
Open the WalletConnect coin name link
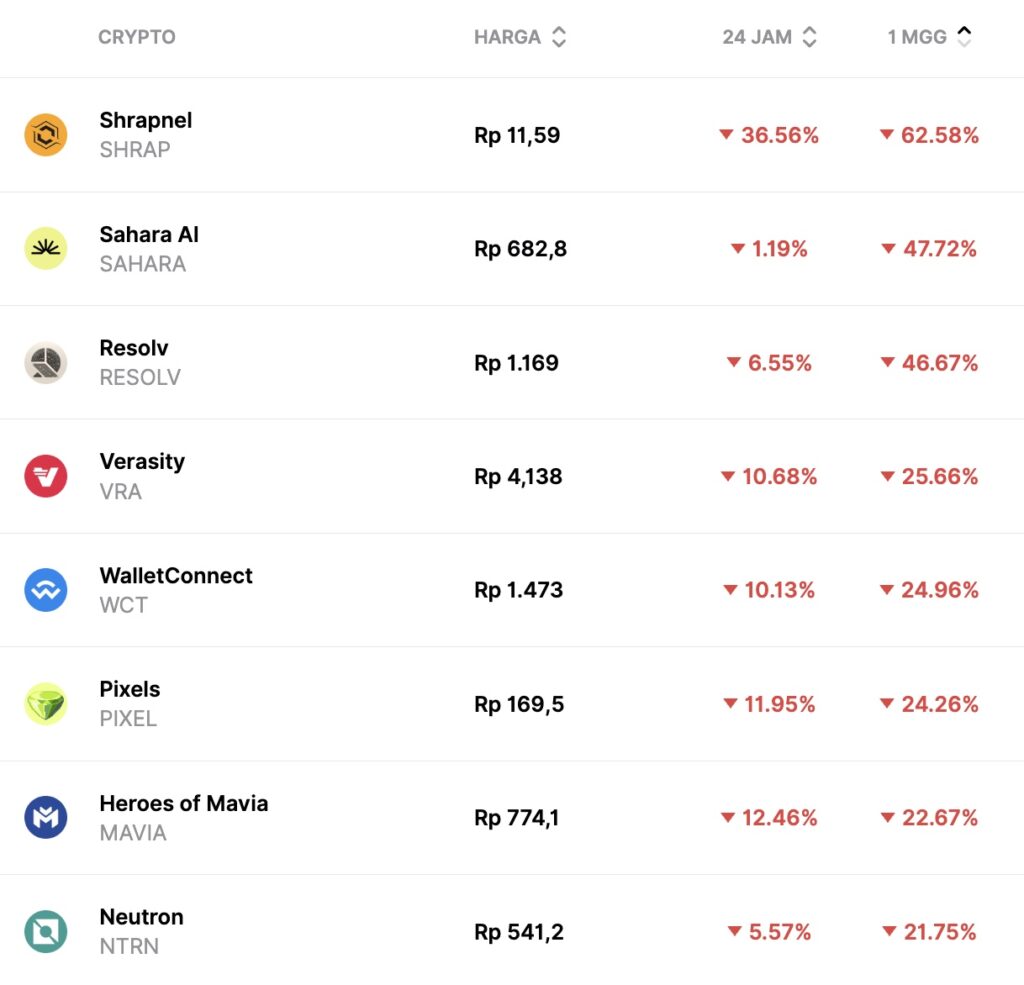pos(176,576)
